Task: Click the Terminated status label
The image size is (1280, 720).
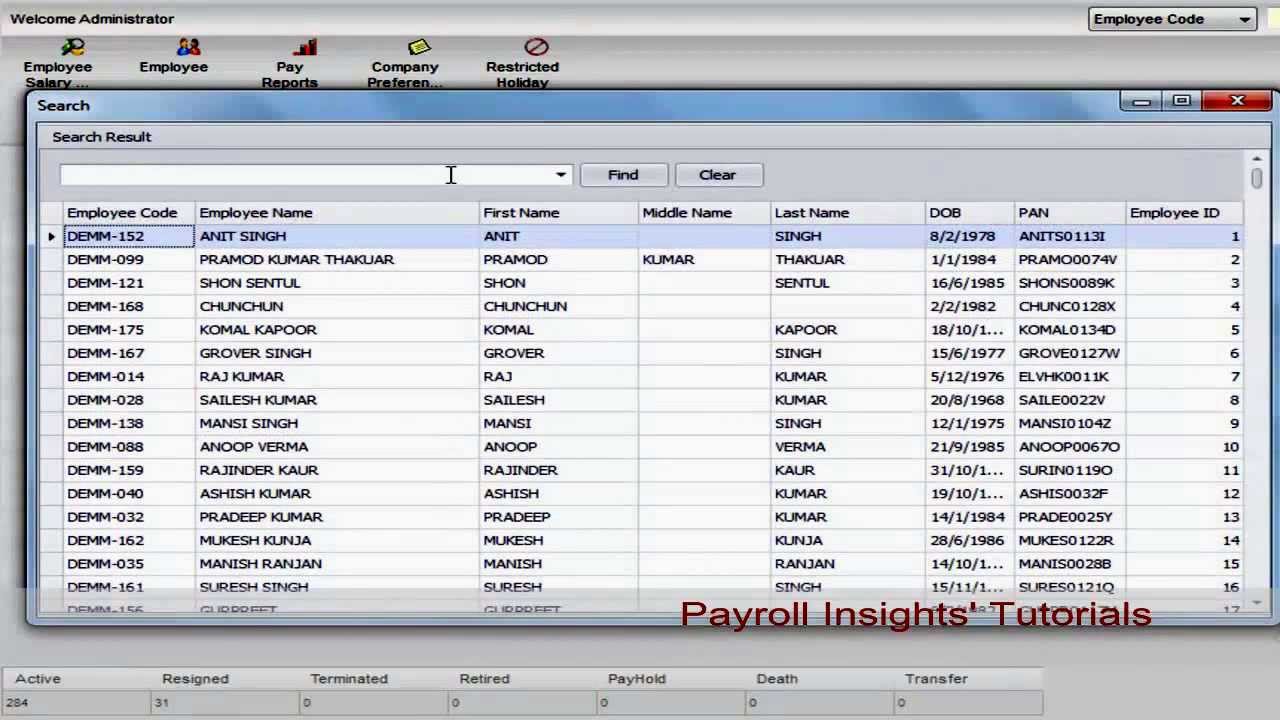Action: [349, 679]
